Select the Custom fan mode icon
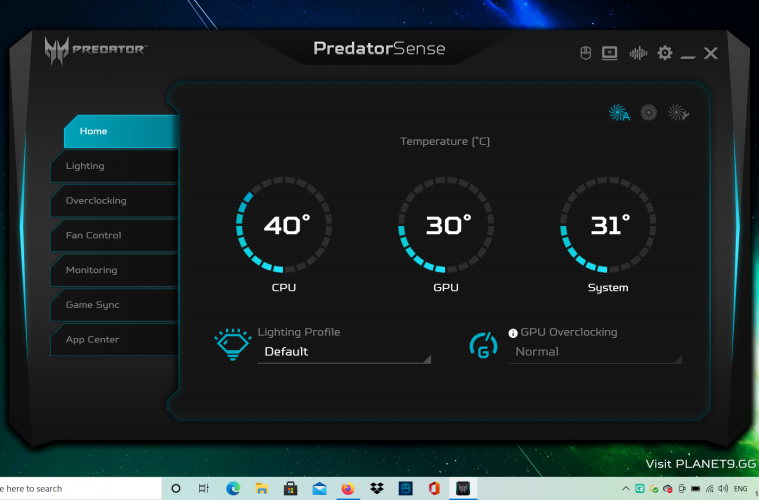 [678, 112]
